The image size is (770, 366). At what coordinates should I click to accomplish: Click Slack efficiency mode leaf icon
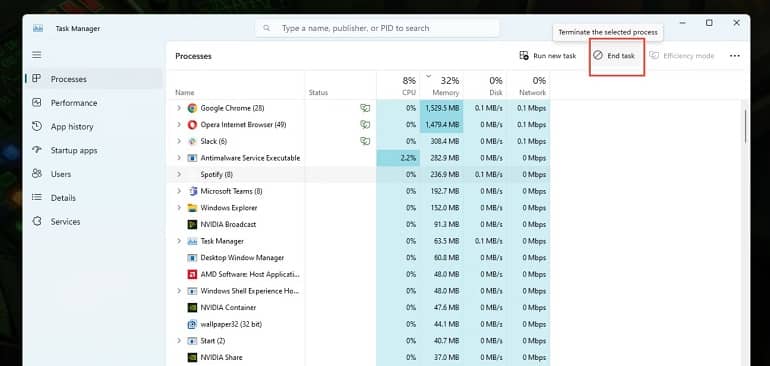pyautogui.click(x=364, y=141)
